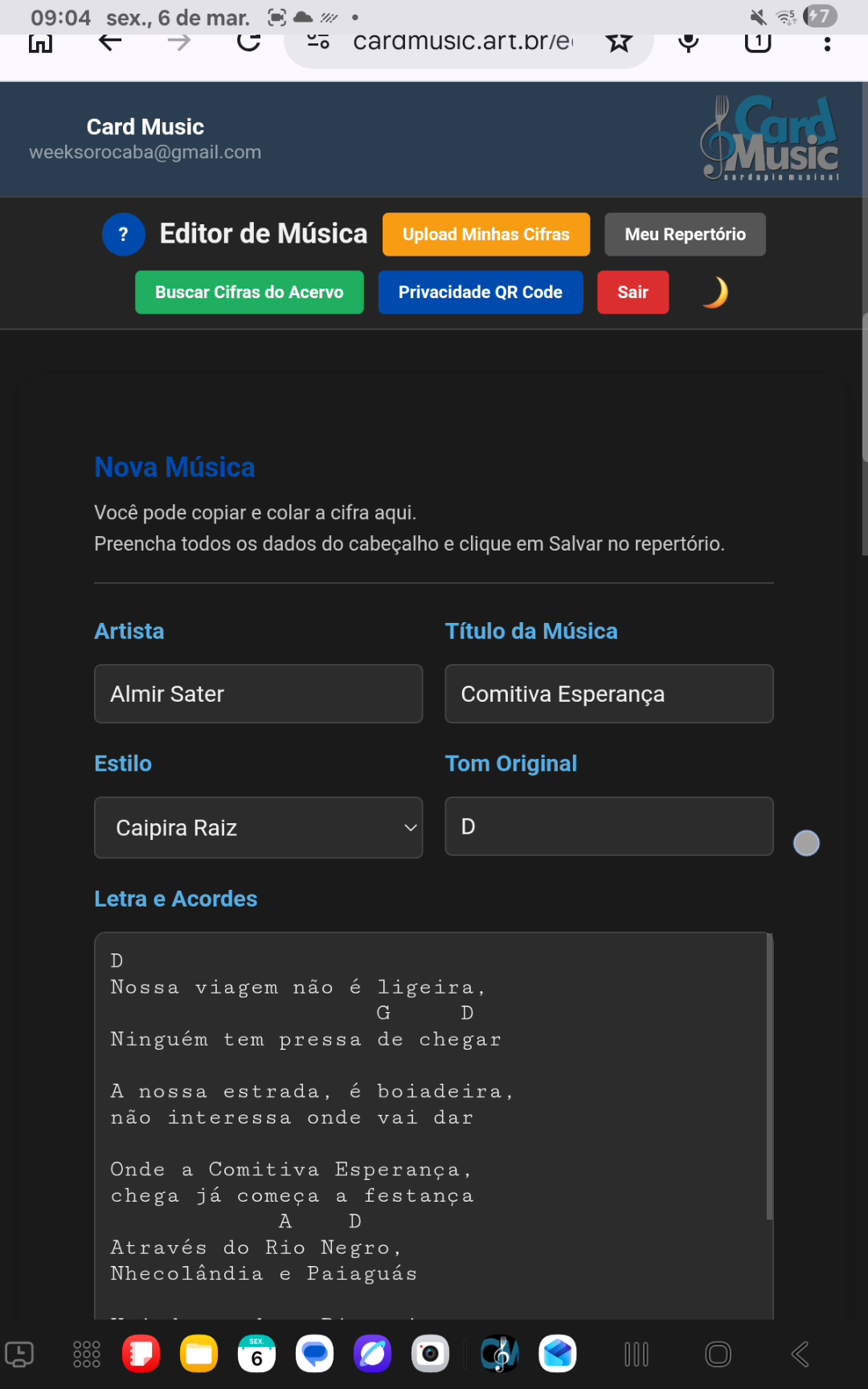The width and height of the screenshot is (868, 1389).
Task: Click the Título da Música input field
Action: tap(608, 694)
